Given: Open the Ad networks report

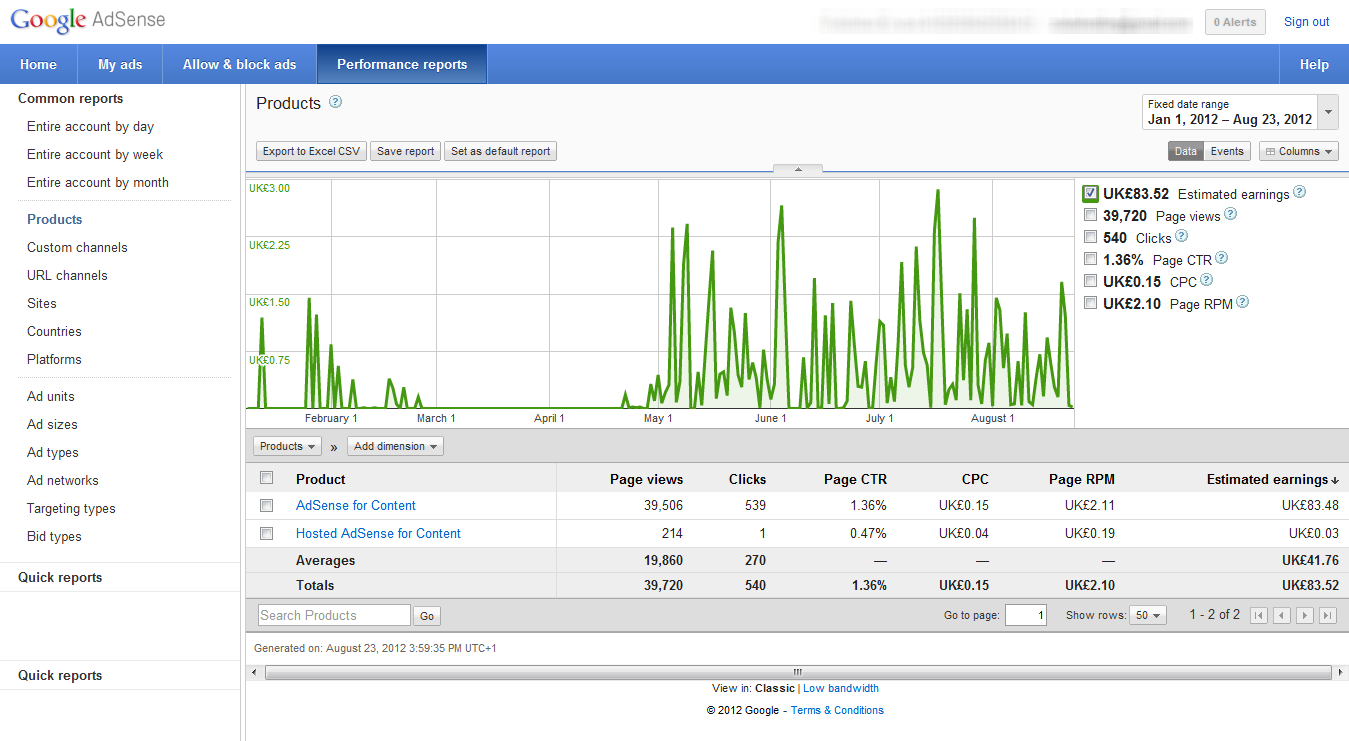Looking at the screenshot, I should (x=63, y=481).
